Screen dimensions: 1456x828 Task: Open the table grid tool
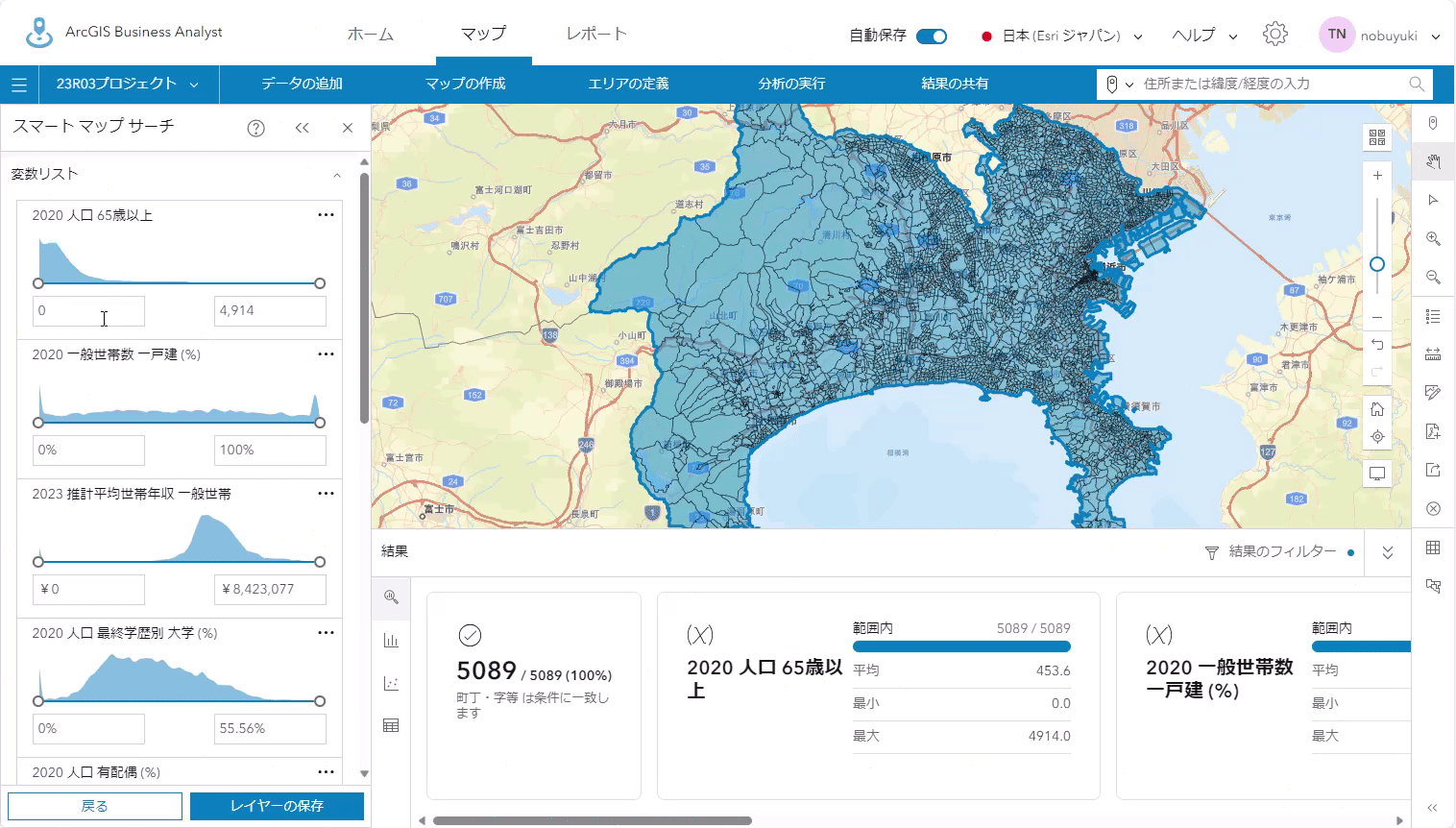click(1433, 548)
